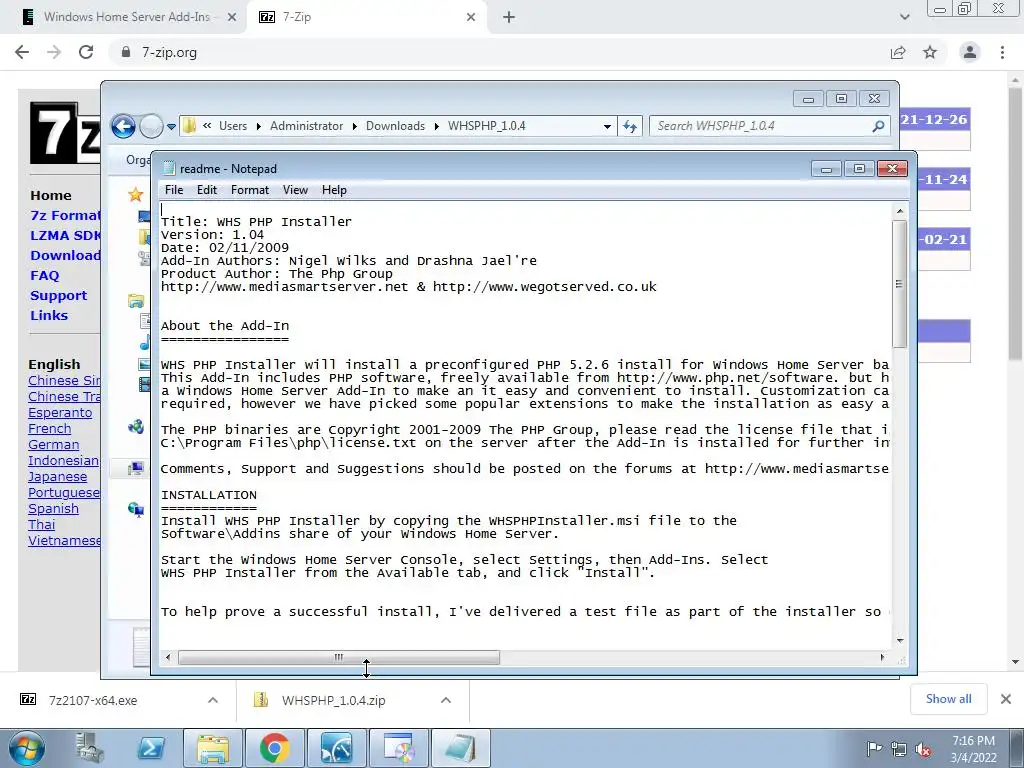Click Notepad scroll left arrow

click(x=168, y=657)
